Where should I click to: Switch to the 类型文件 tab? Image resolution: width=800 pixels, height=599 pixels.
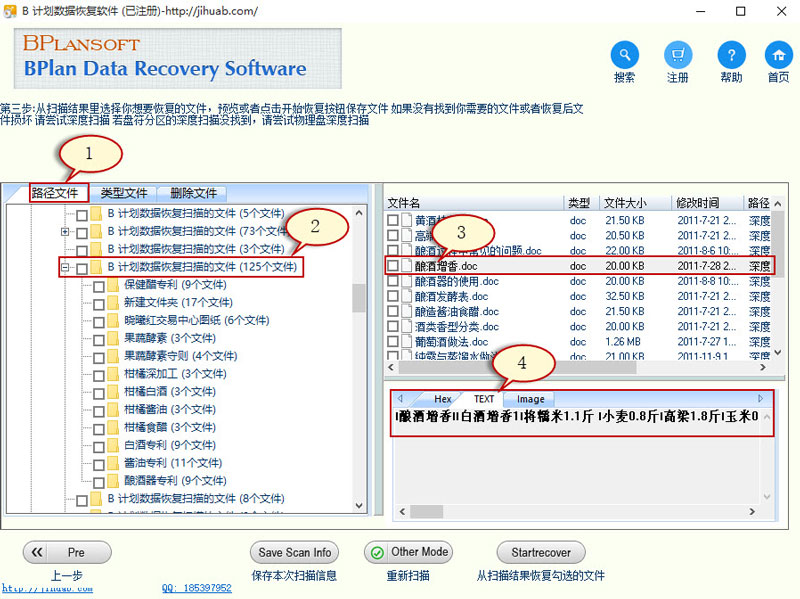(x=124, y=193)
